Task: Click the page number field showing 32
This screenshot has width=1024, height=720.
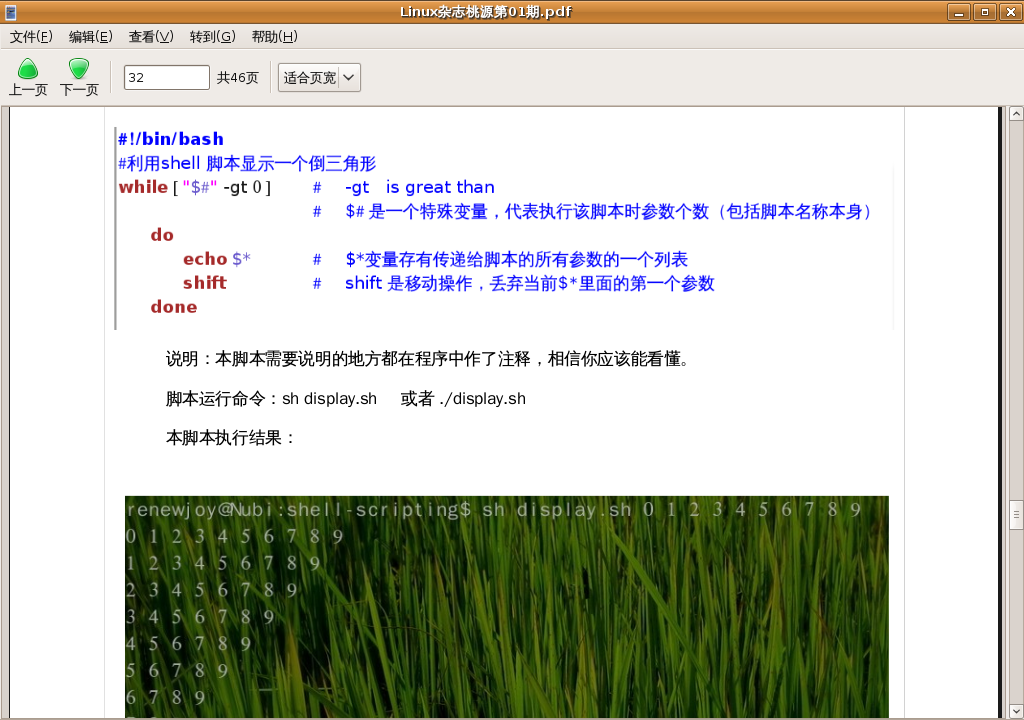Action: pyautogui.click(x=167, y=78)
